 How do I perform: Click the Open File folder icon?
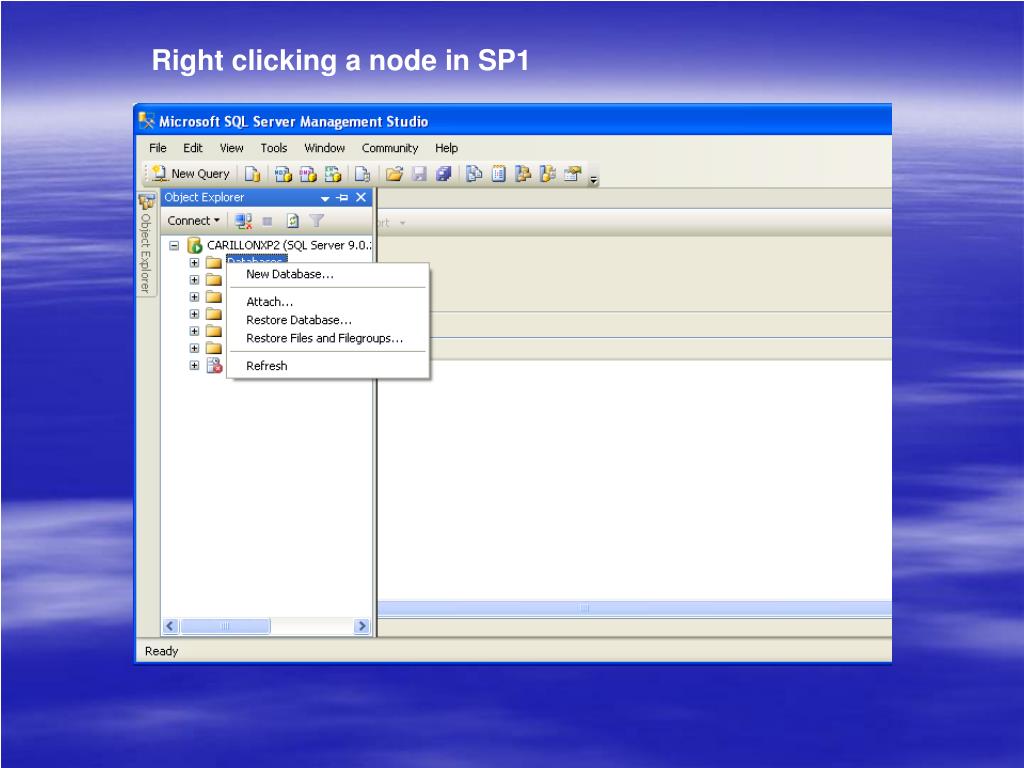pos(394,174)
